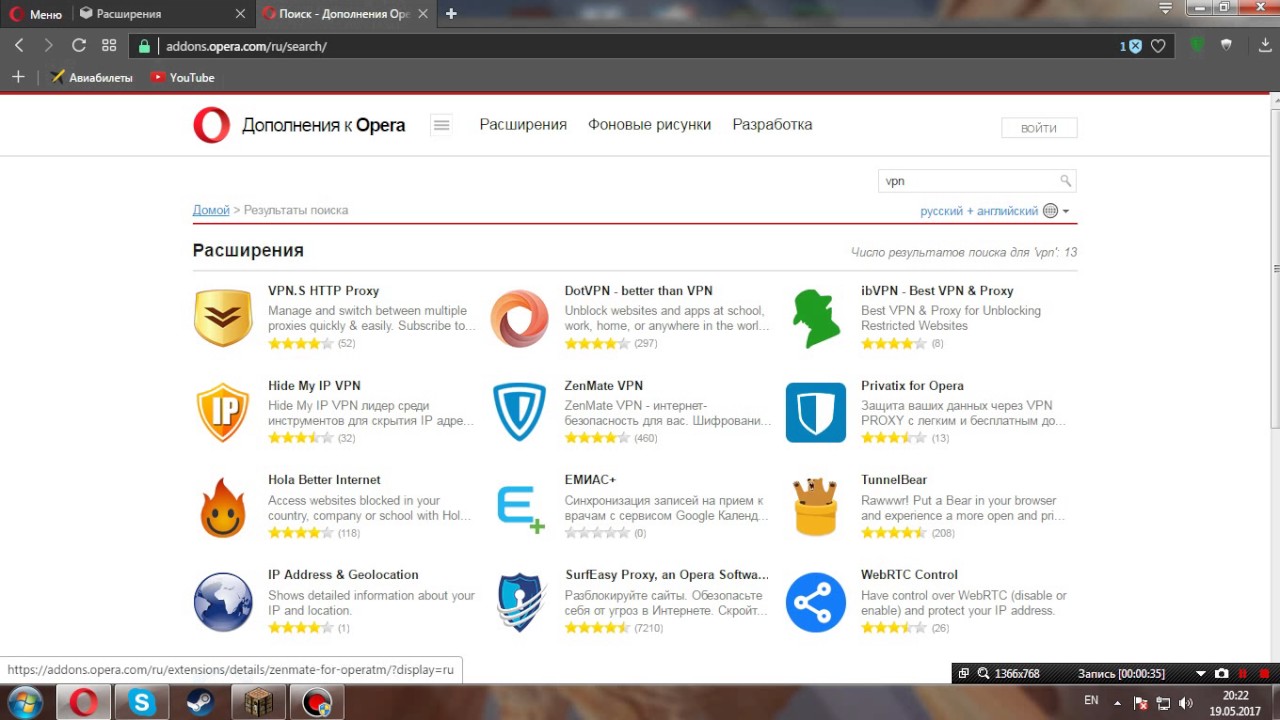Open the YouTube bookmark
Screen dimensions: 1280x720
[x=183, y=77]
